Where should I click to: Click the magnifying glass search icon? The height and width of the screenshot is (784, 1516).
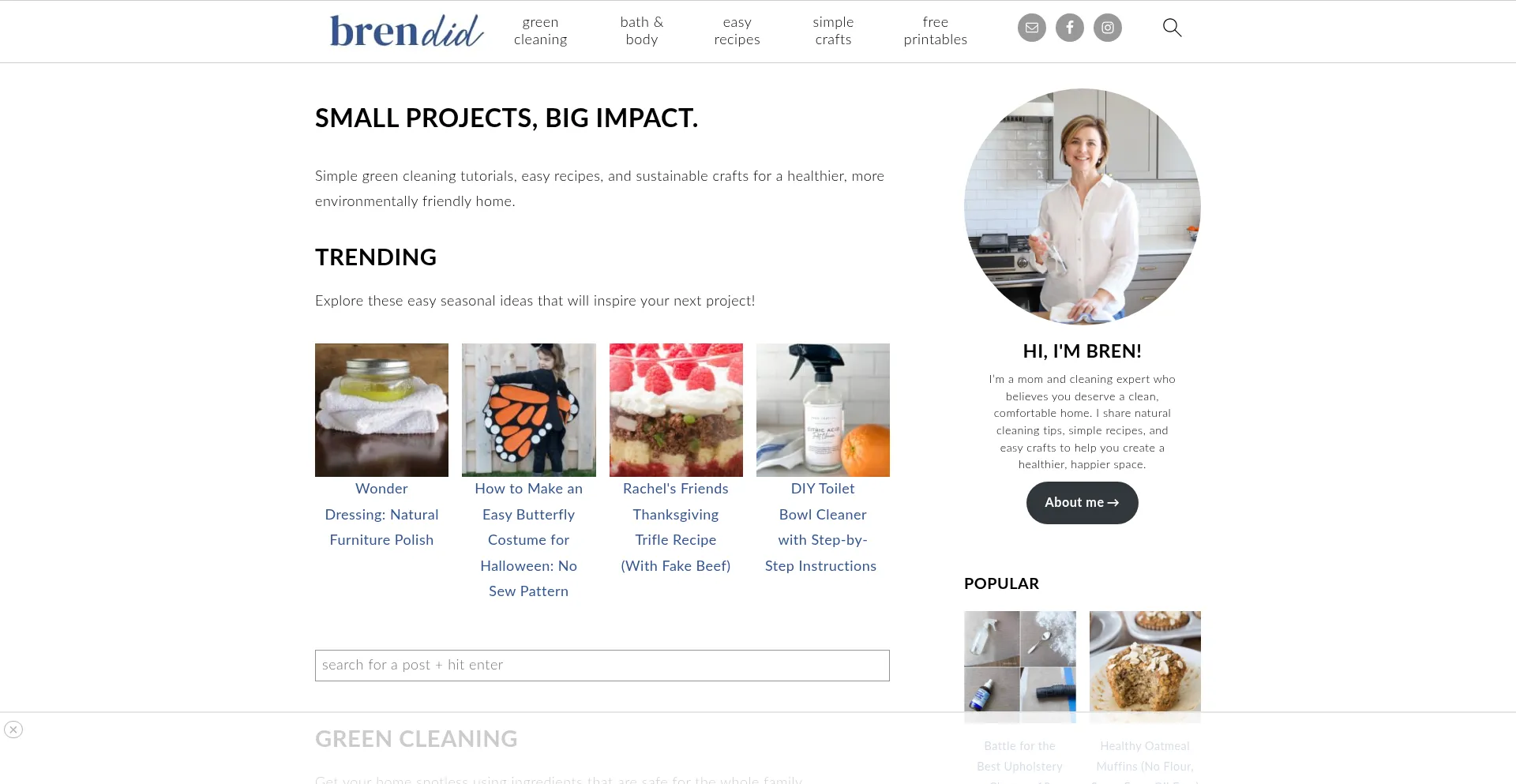(x=1172, y=28)
